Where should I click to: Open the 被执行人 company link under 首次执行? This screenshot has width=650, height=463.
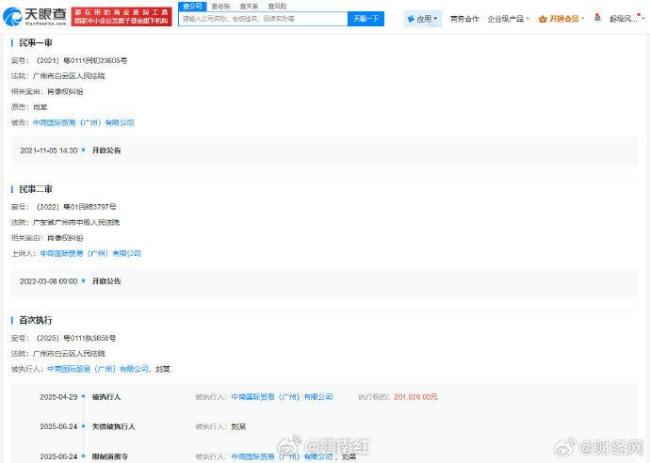[x=98, y=369]
